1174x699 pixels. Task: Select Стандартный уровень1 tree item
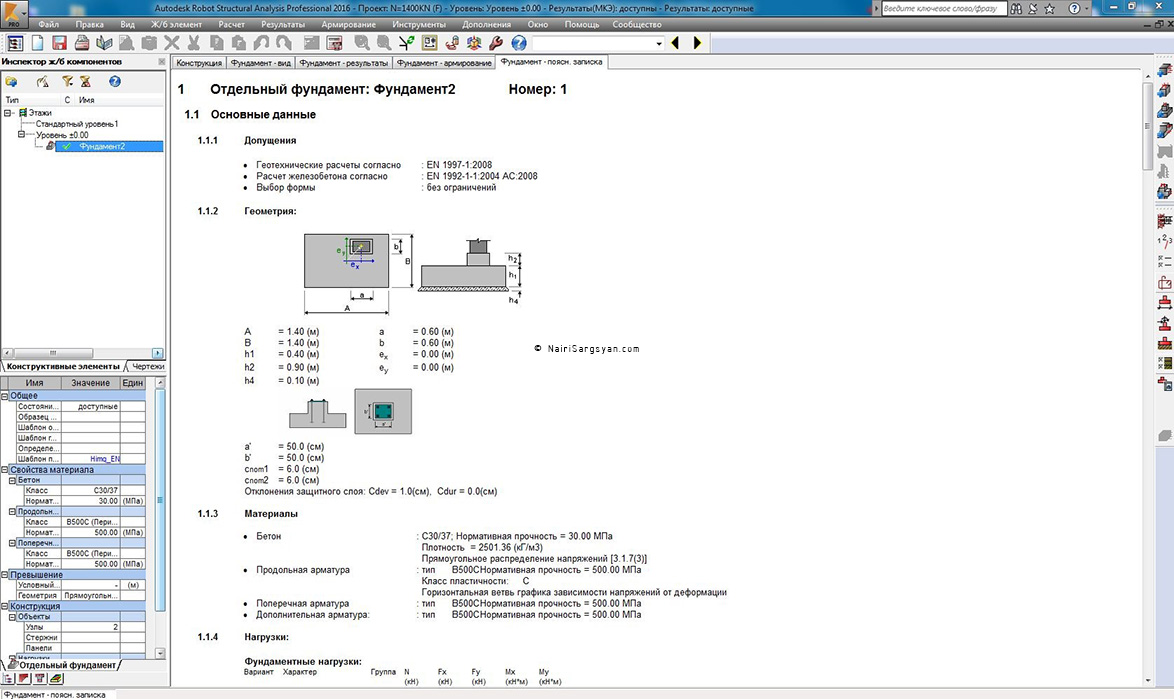77,124
